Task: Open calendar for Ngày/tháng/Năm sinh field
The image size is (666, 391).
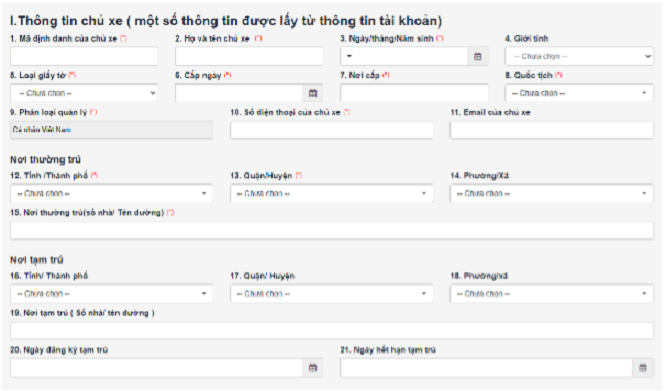Action: (x=477, y=56)
